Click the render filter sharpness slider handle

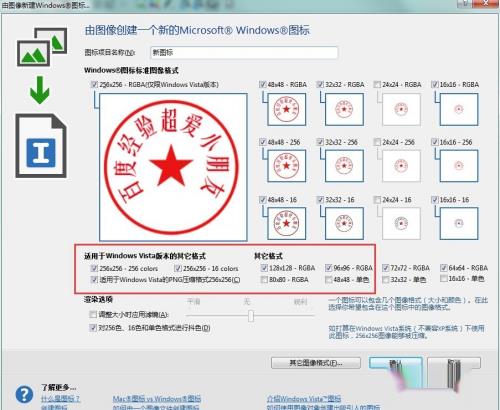click(x=251, y=316)
